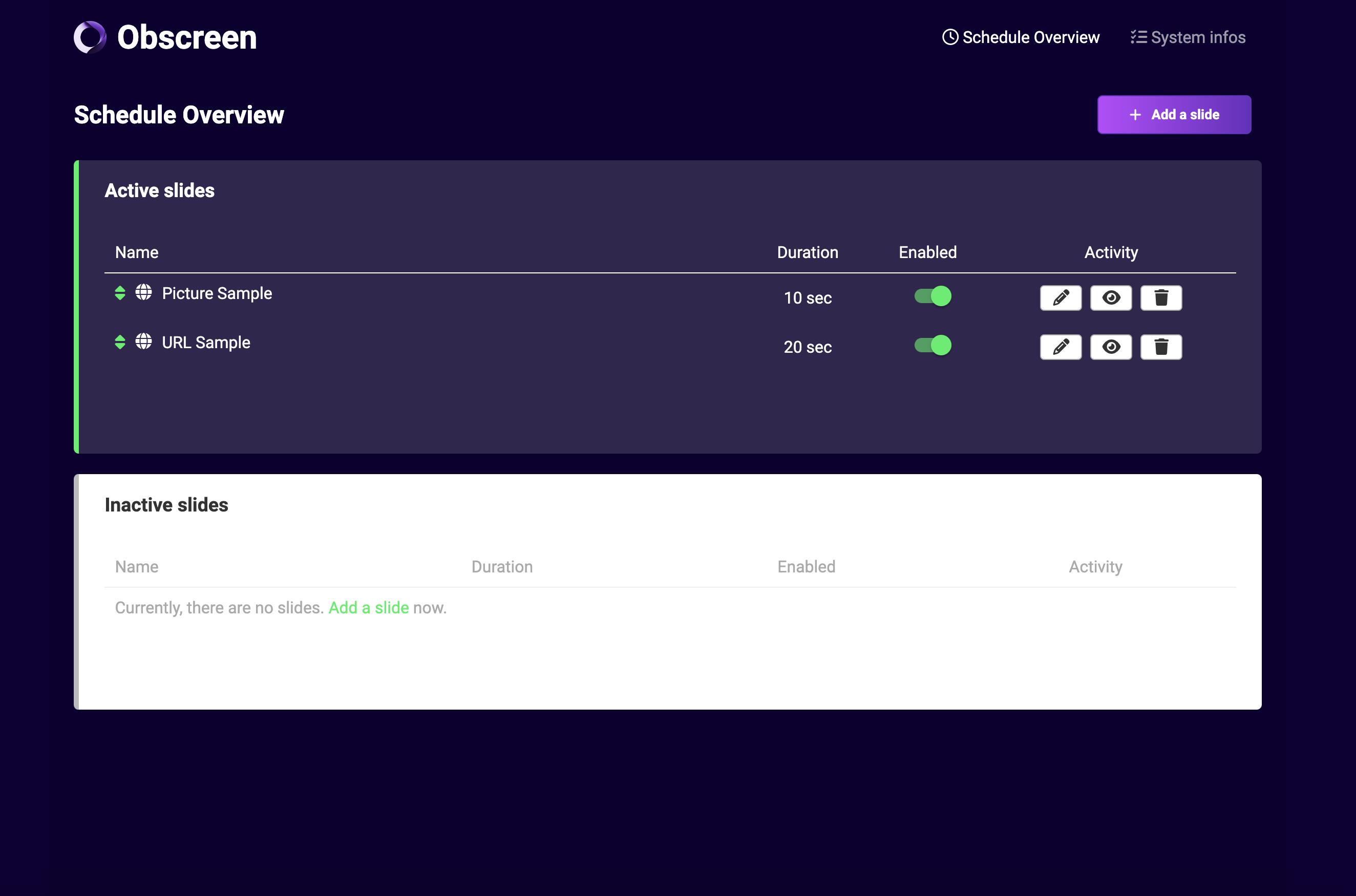Open the Schedule Overview menu item
Viewport: 1356px width, 896px height.
coord(1021,38)
